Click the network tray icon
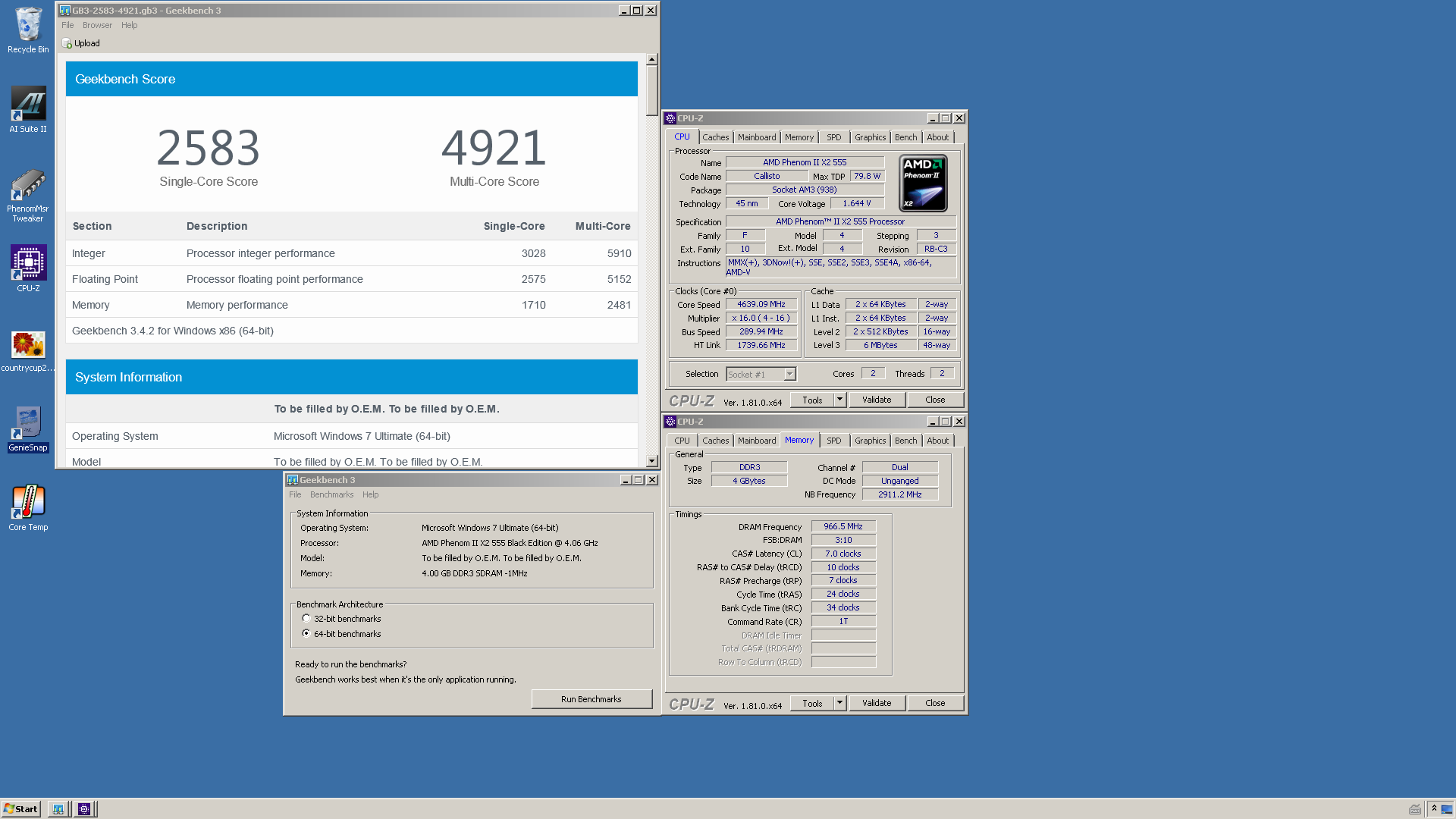The height and width of the screenshot is (819, 1456). (x=1447, y=809)
